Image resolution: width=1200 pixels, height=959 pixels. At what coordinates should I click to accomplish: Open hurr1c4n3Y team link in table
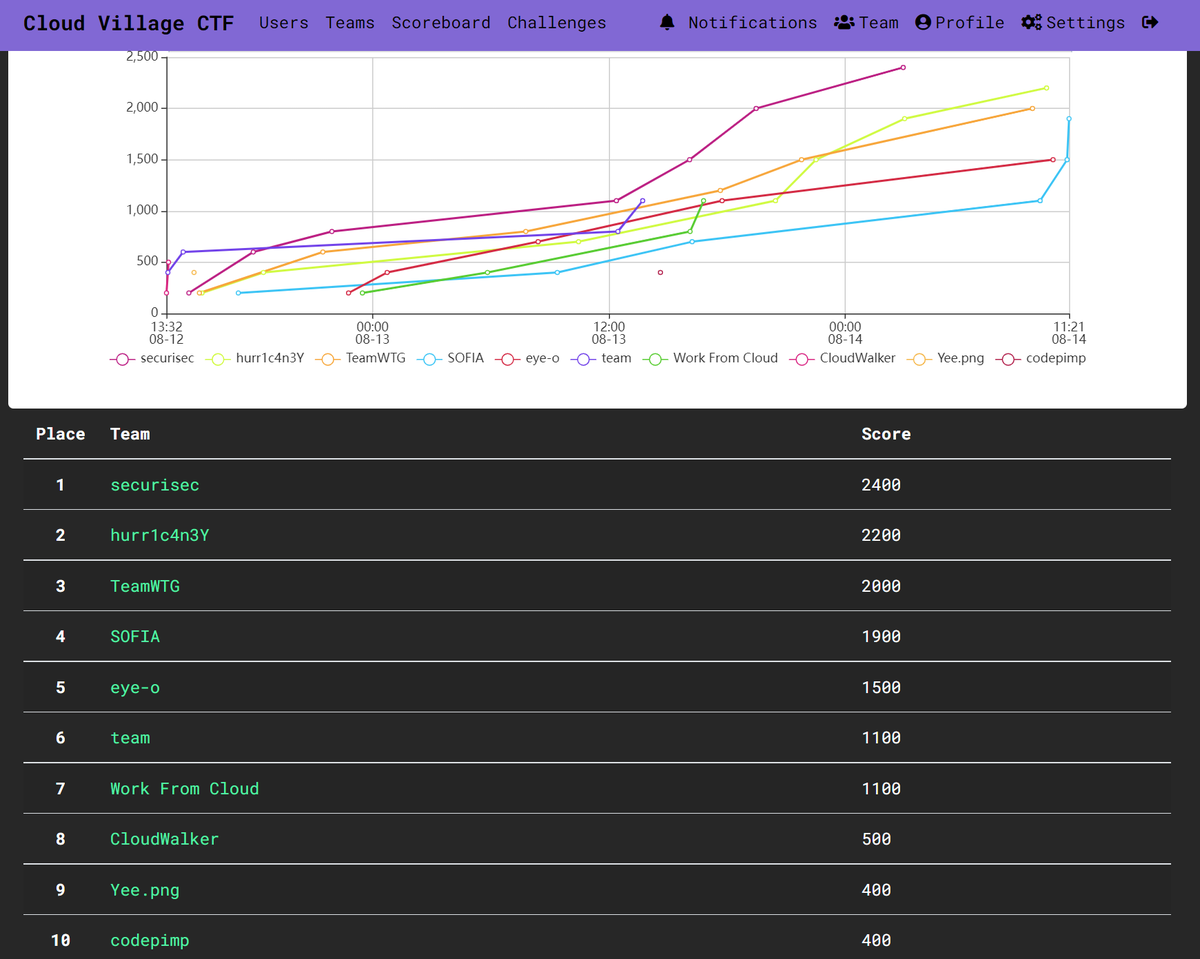pos(160,535)
